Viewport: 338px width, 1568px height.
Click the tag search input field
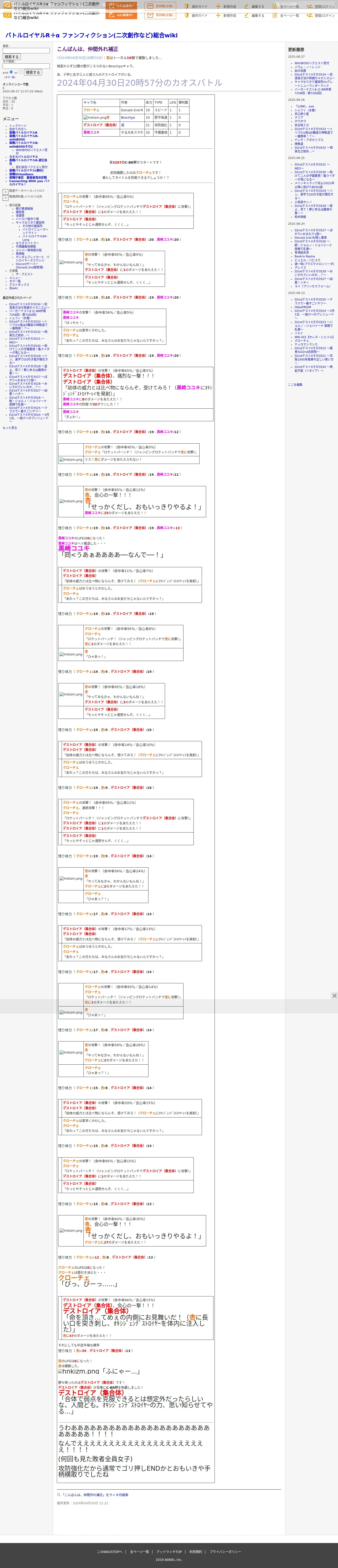26,66
